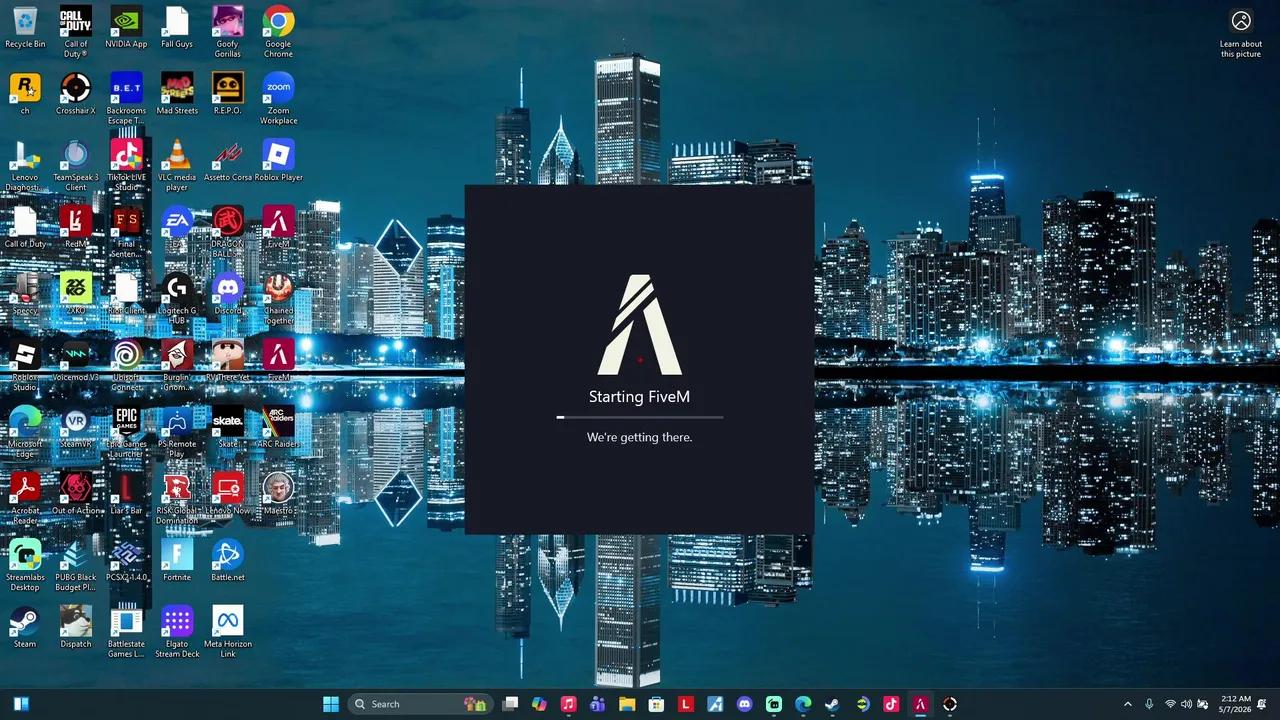
Task: Focus the taskbar Search box
Action: tap(420, 704)
